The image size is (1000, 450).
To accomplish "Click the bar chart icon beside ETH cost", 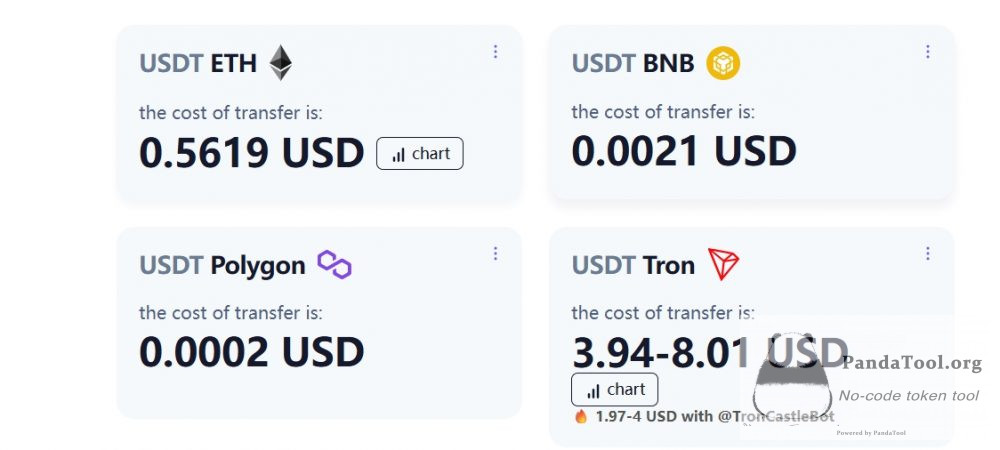I will 399,155.
